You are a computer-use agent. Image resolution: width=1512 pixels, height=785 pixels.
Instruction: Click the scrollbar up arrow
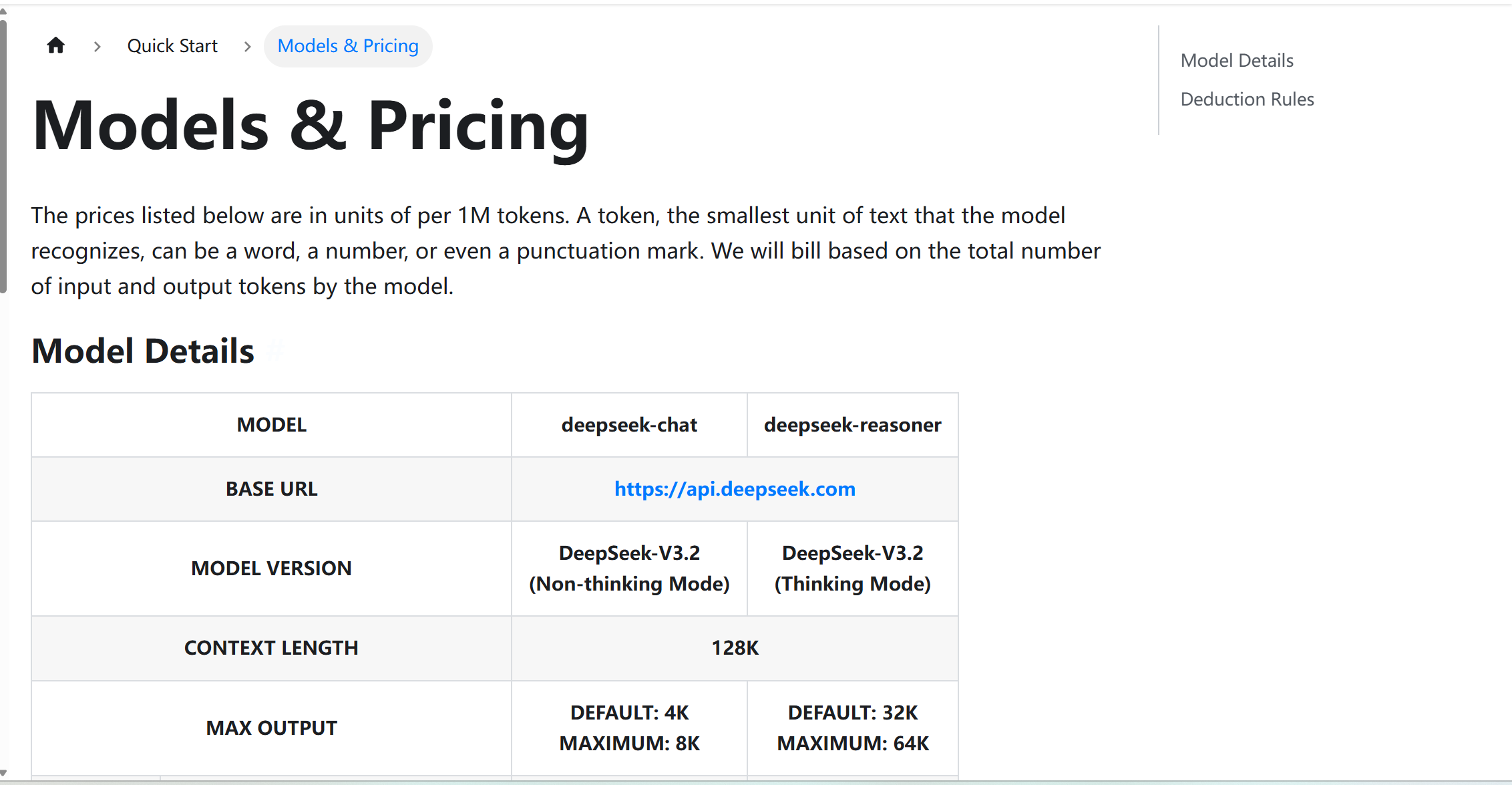coord(3,12)
